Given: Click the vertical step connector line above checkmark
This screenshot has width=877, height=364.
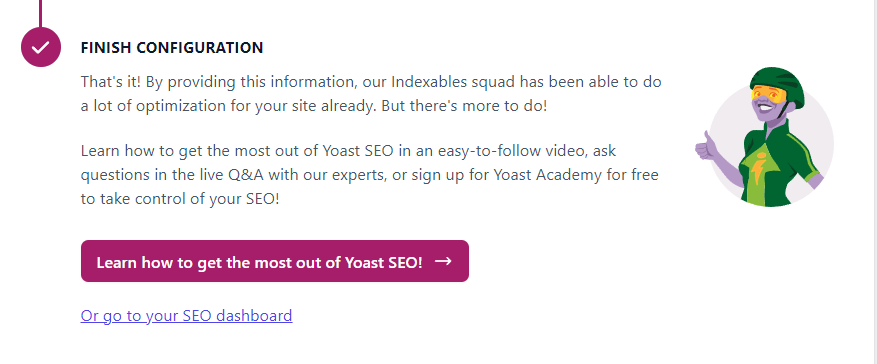Looking at the screenshot, I should click(40, 13).
